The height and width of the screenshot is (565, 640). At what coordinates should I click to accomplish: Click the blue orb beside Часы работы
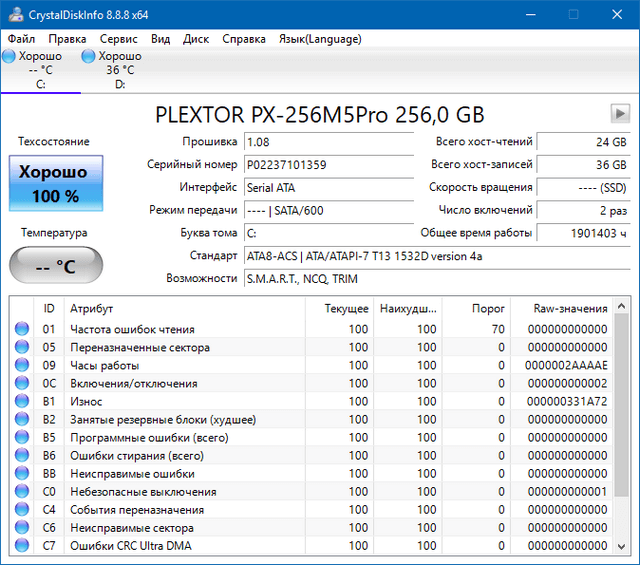tap(22, 366)
